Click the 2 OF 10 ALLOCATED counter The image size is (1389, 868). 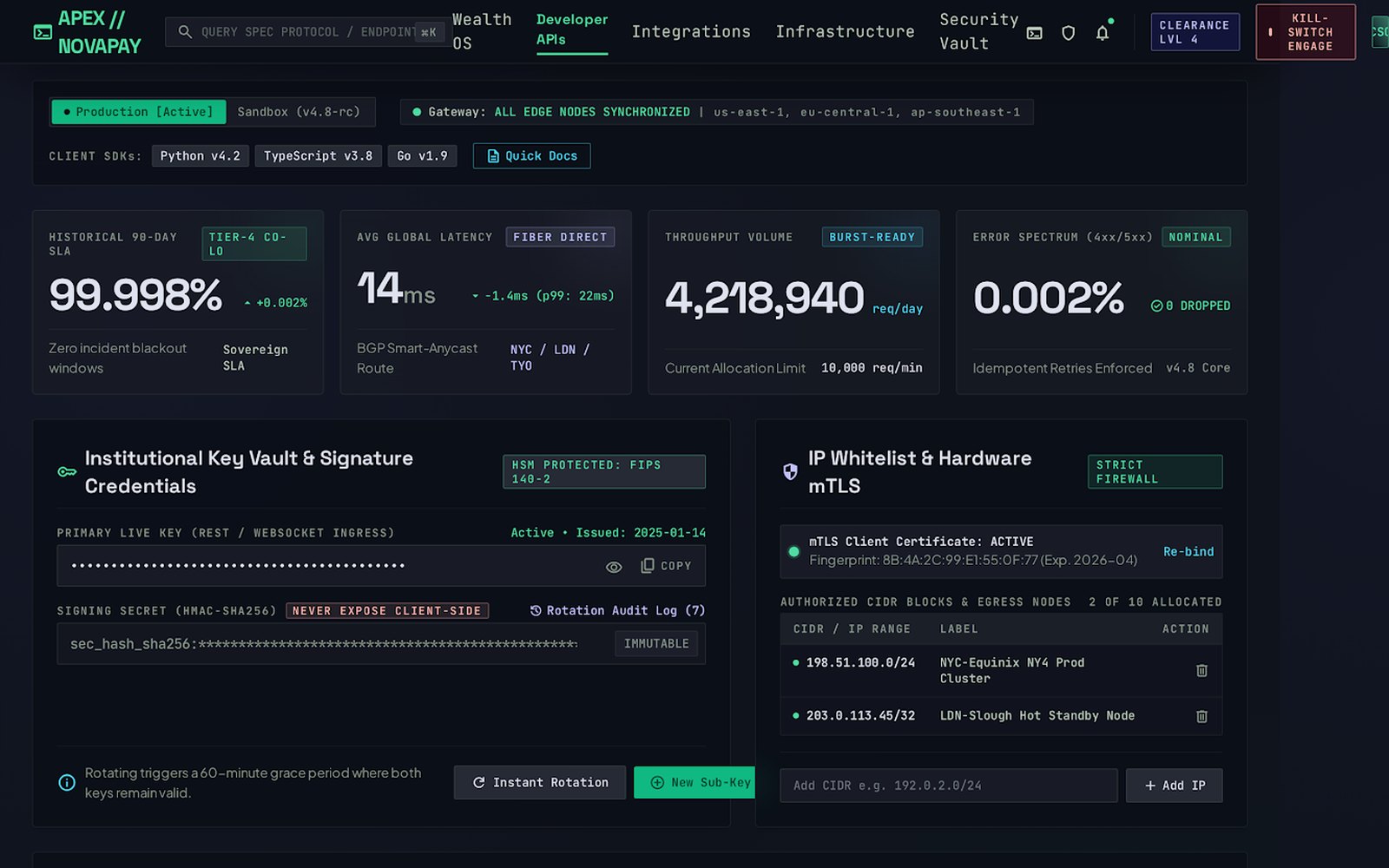(x=1155, y=602)
